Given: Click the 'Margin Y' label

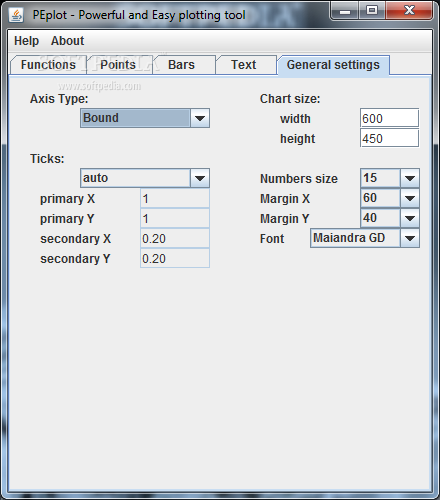Looking at the screenshot, I should pos(285,219).
